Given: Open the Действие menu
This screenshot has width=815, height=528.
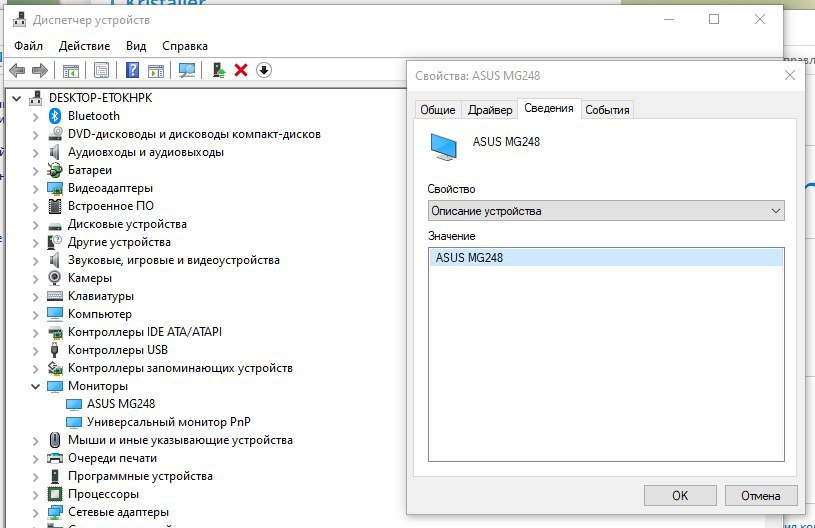Looking at the screenshot, I should click(84, 46).
